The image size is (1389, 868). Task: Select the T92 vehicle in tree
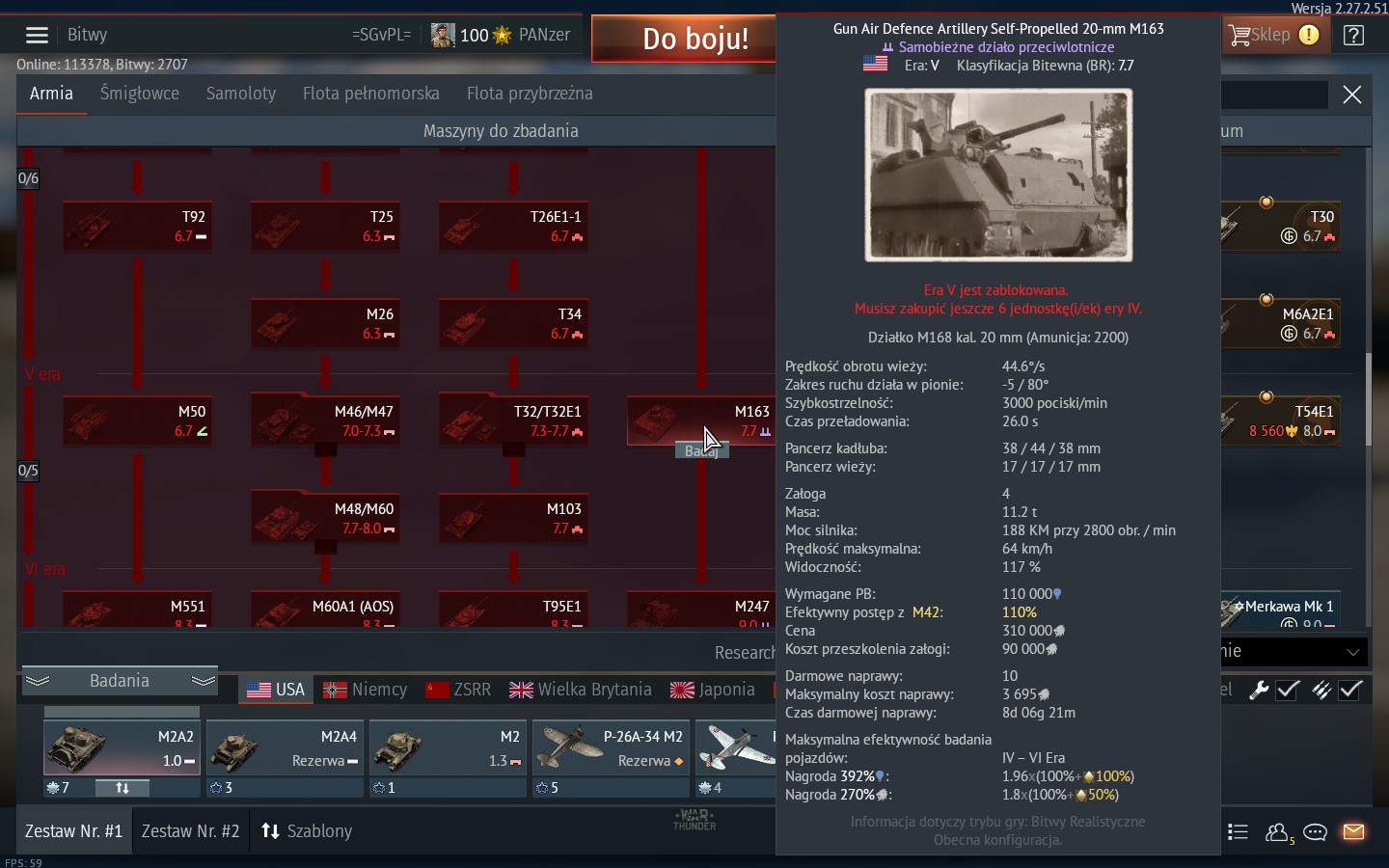[138, 227]
